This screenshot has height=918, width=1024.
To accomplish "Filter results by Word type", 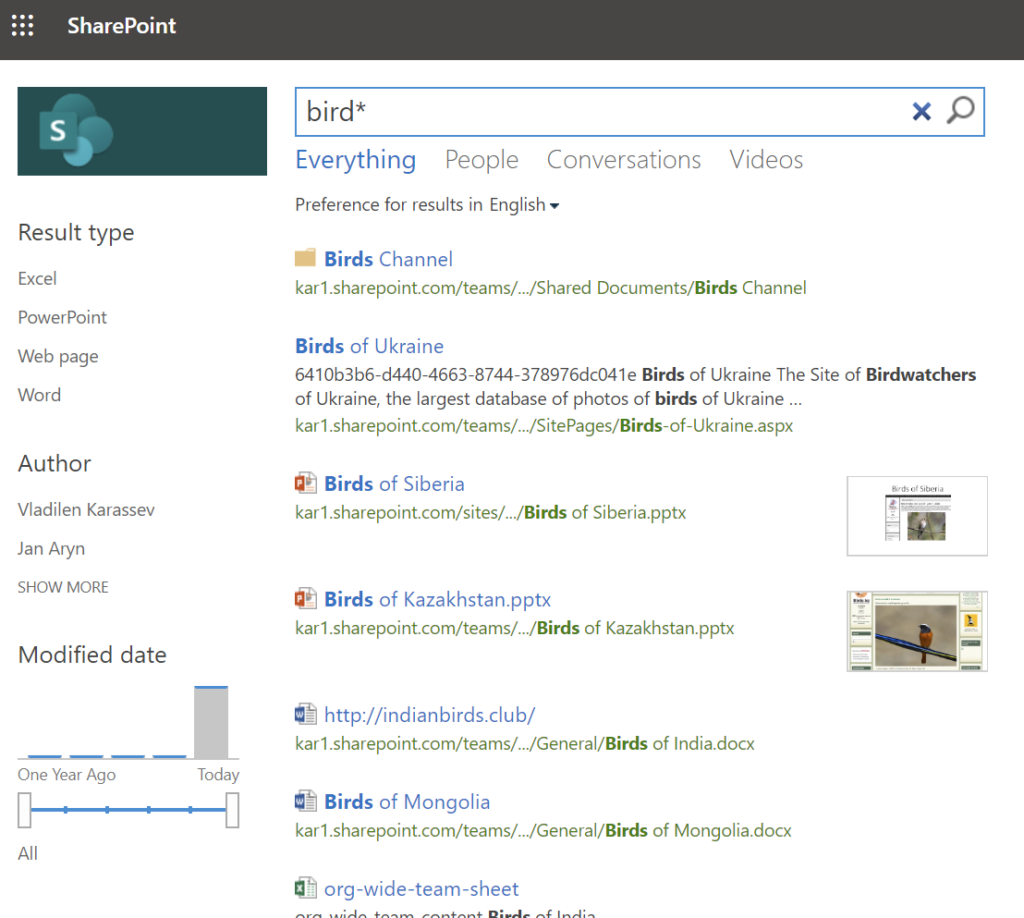I will tap(39, 395).
